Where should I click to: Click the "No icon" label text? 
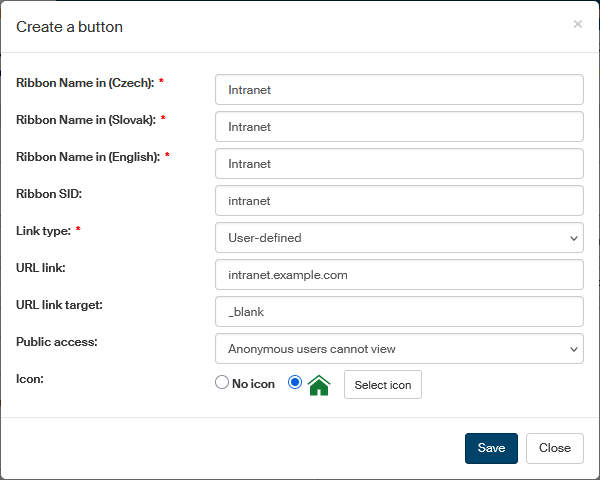[x=254, y=384]
